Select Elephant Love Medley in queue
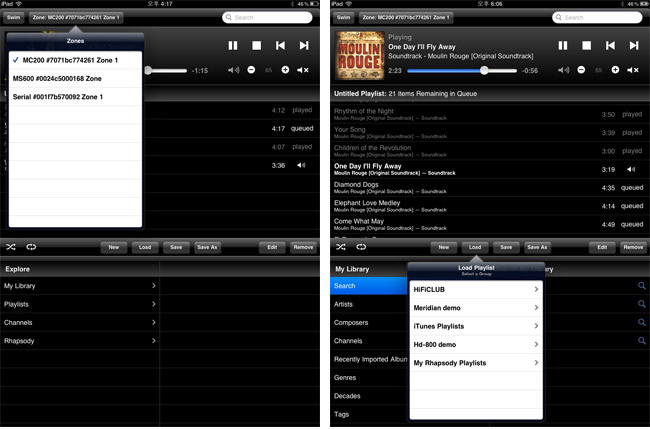Screen dimensions: 650x429 coord(490,206)
